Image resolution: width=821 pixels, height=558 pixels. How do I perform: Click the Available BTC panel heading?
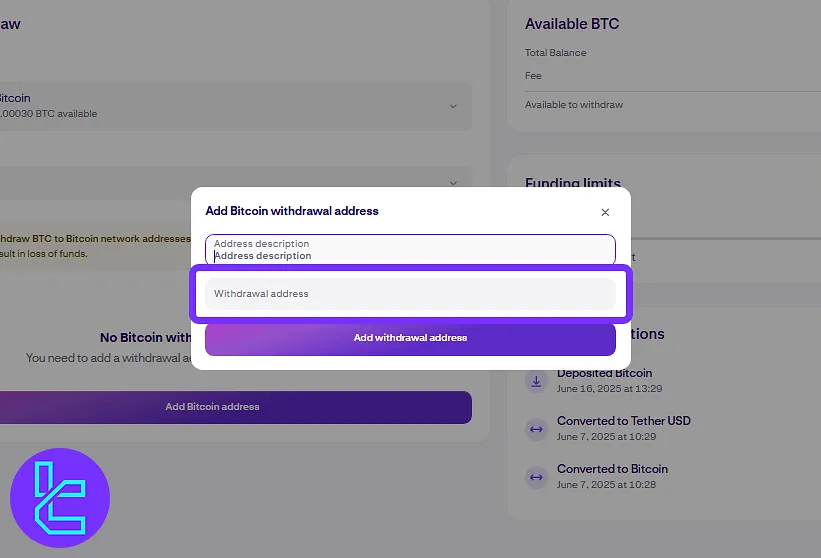572,24
